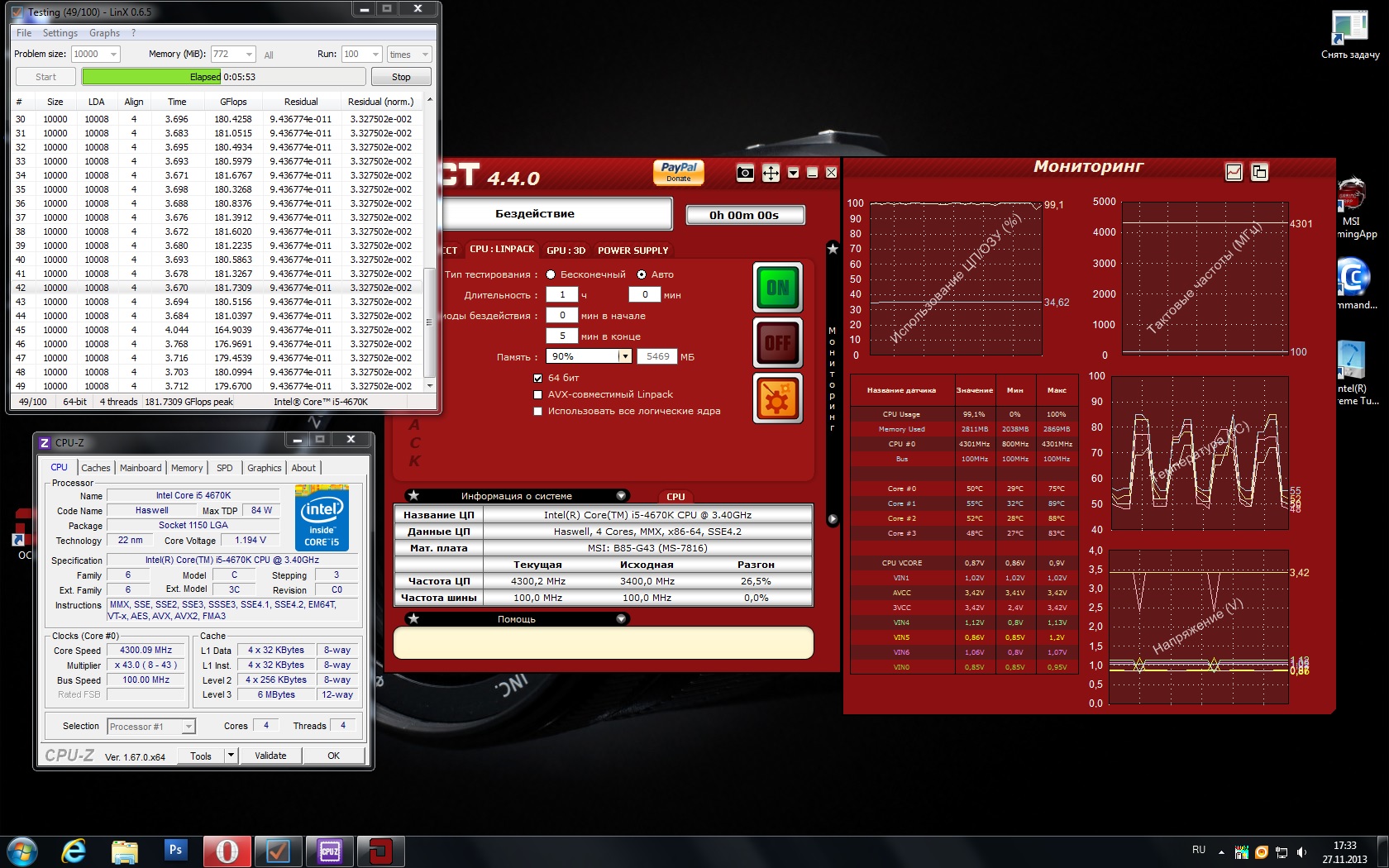Image resolution: width=1389 pixels, height=868 pixels.
Task: Select the Авто test type radio
Action: pos(642,274)
